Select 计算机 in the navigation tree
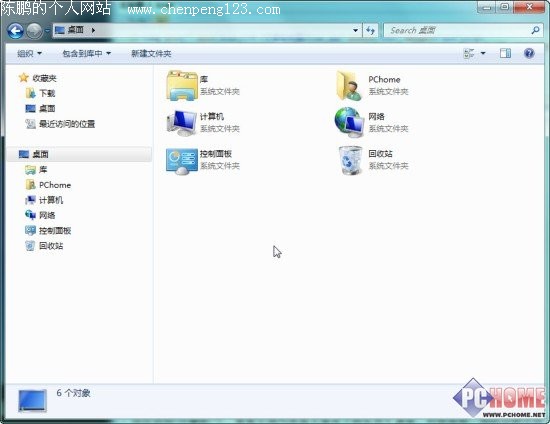The height and width of the screenshot is (424, 550). [x=51, y=200]
